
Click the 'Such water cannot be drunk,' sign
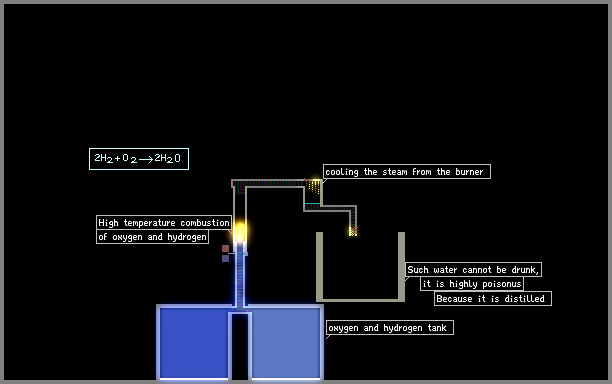click(x=473, y=270)
